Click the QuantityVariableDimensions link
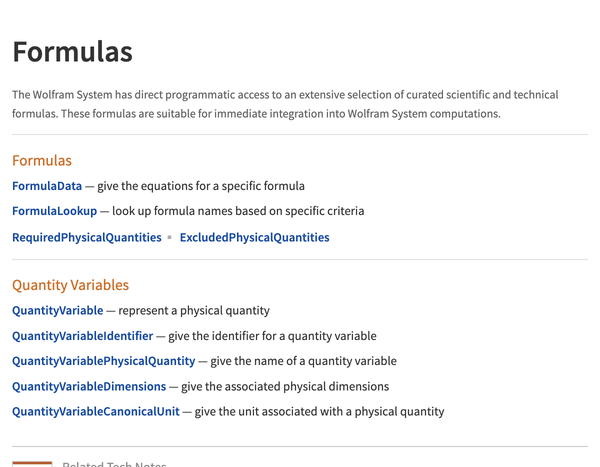 pyautogui.click(x=89, y=387)
